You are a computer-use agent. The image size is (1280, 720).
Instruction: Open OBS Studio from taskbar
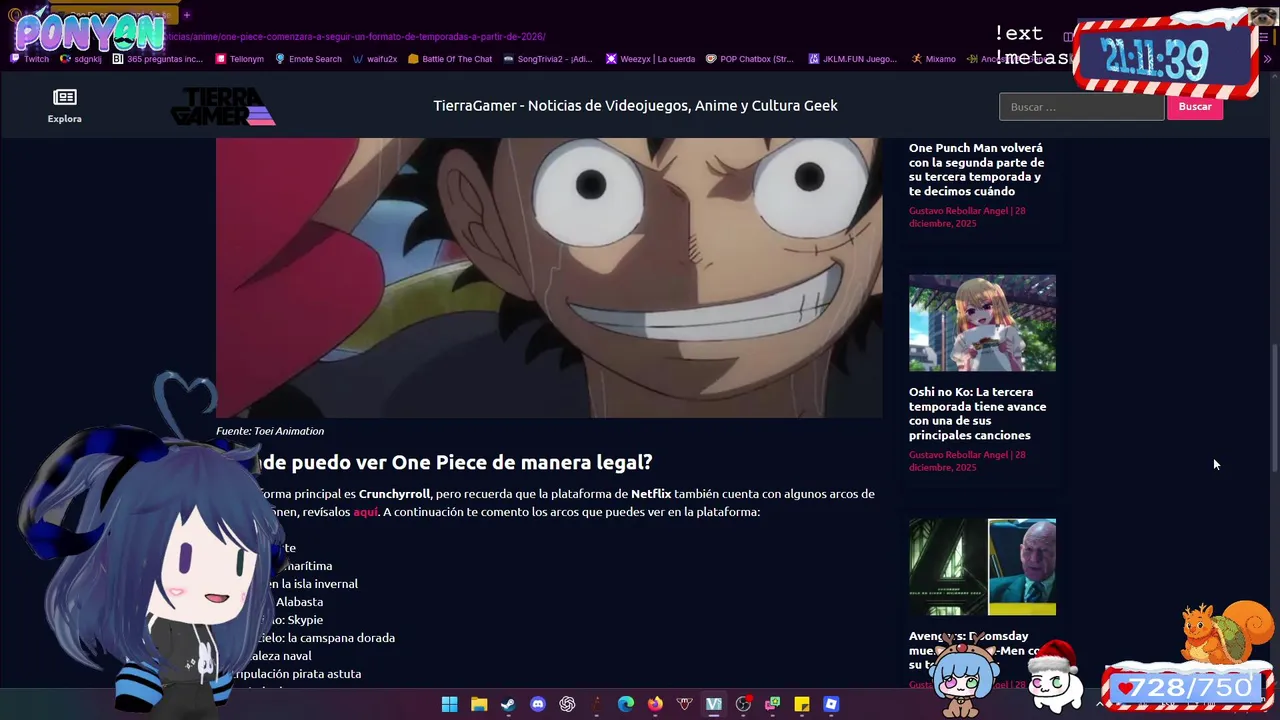coord(743,704)
